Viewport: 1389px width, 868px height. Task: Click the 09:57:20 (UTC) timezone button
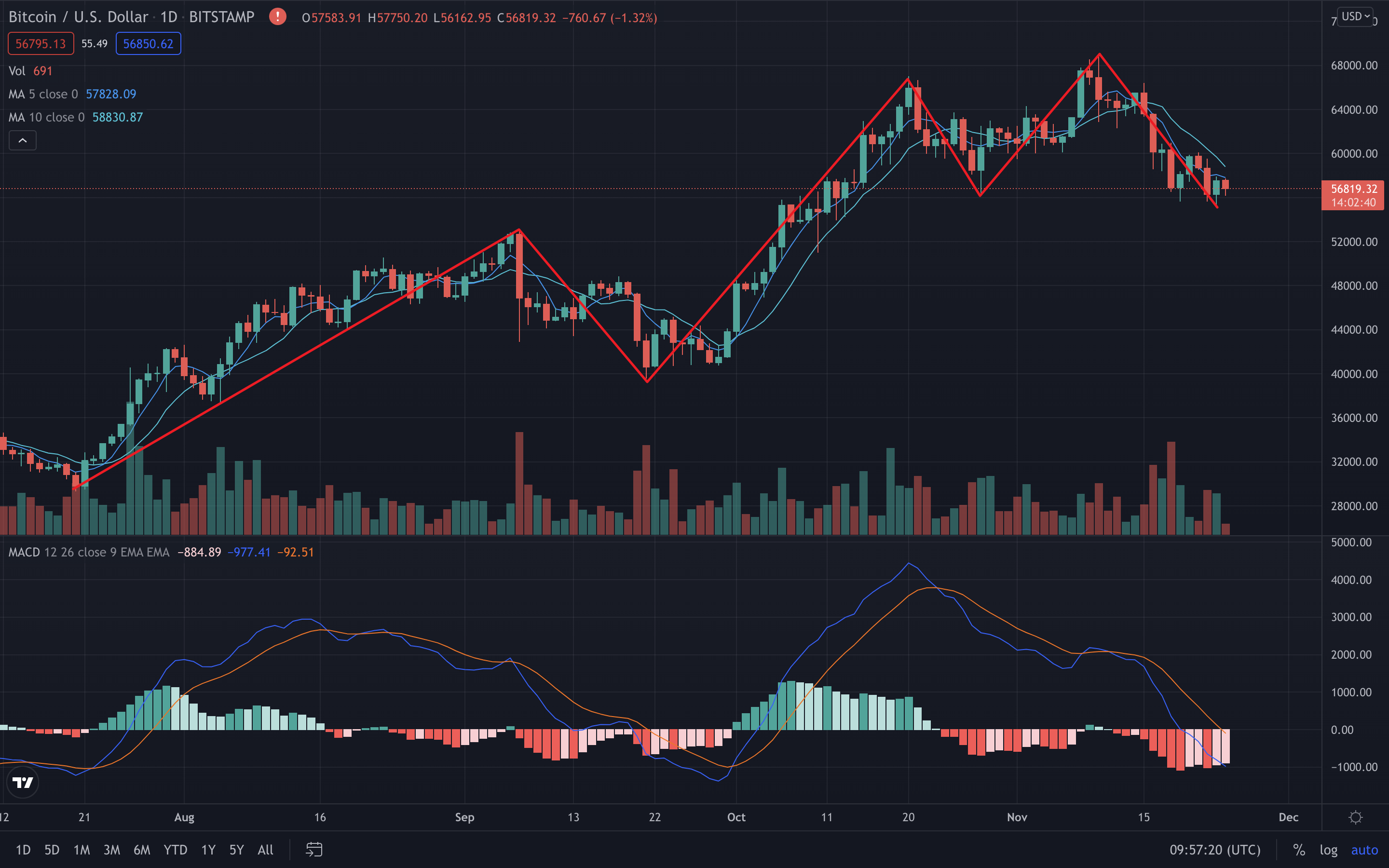point(1215,850)
